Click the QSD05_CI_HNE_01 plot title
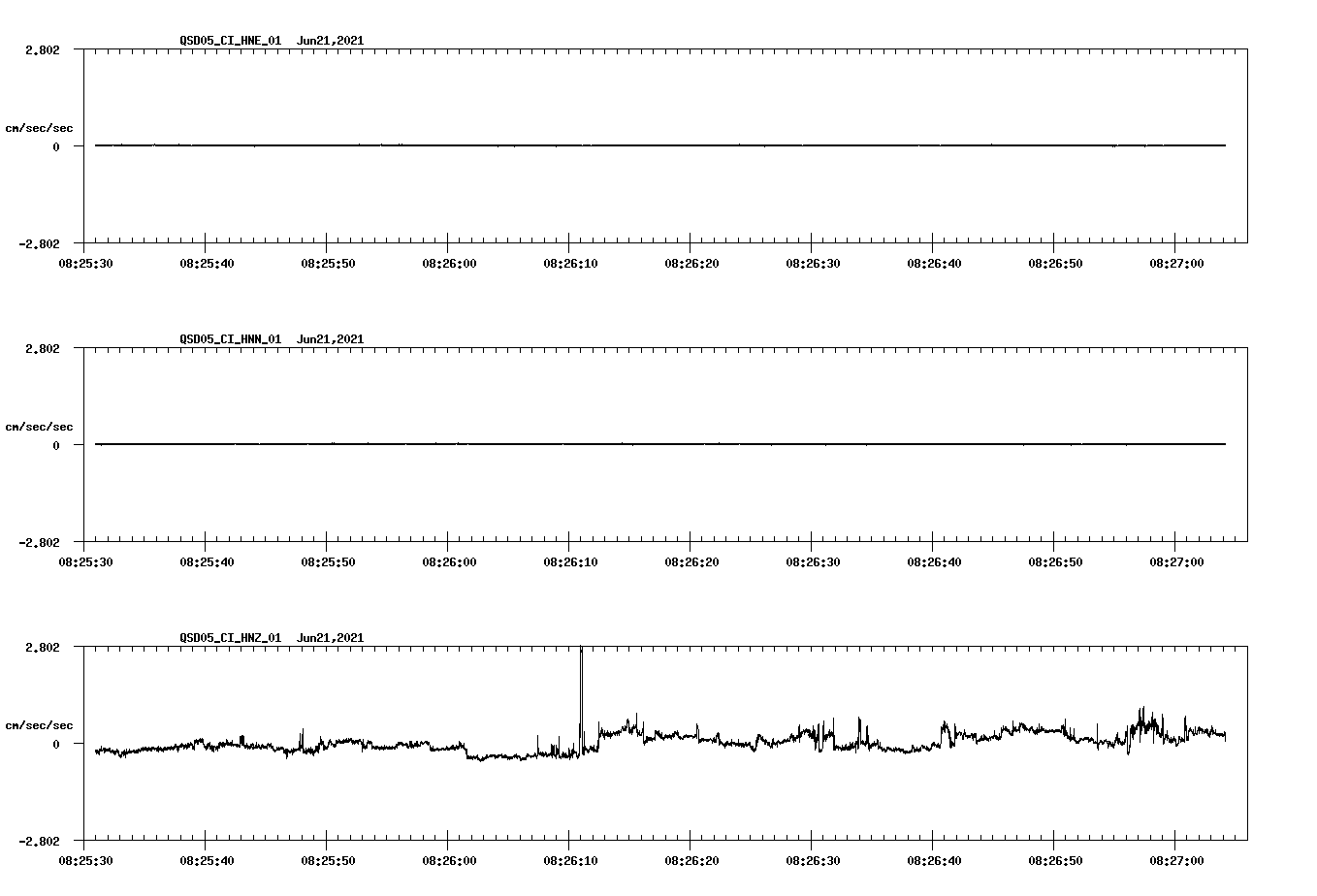The height and width of the screenshot is (896, 1317). (272, 41)
